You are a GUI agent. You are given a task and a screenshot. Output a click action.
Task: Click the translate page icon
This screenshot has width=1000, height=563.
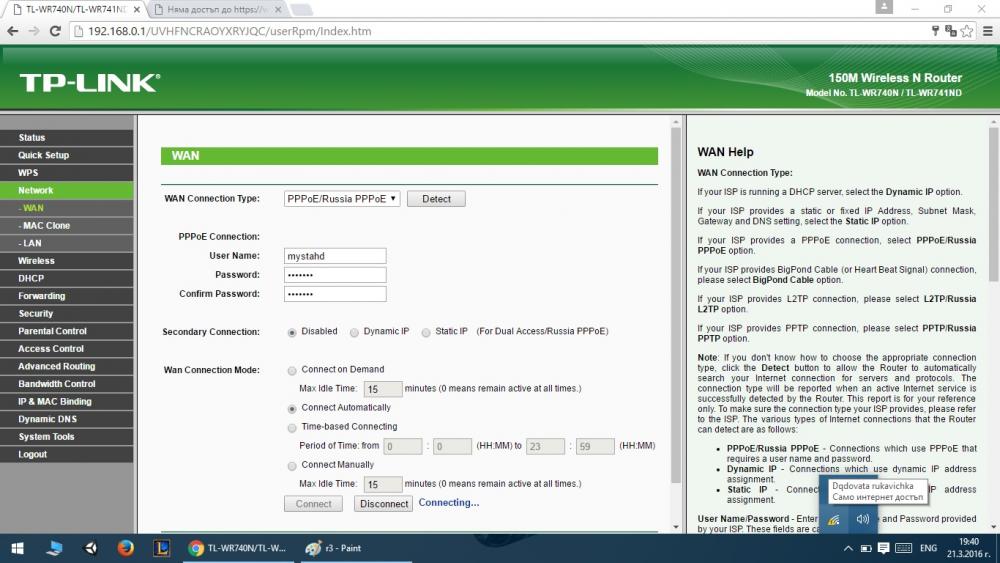(951, 31)
